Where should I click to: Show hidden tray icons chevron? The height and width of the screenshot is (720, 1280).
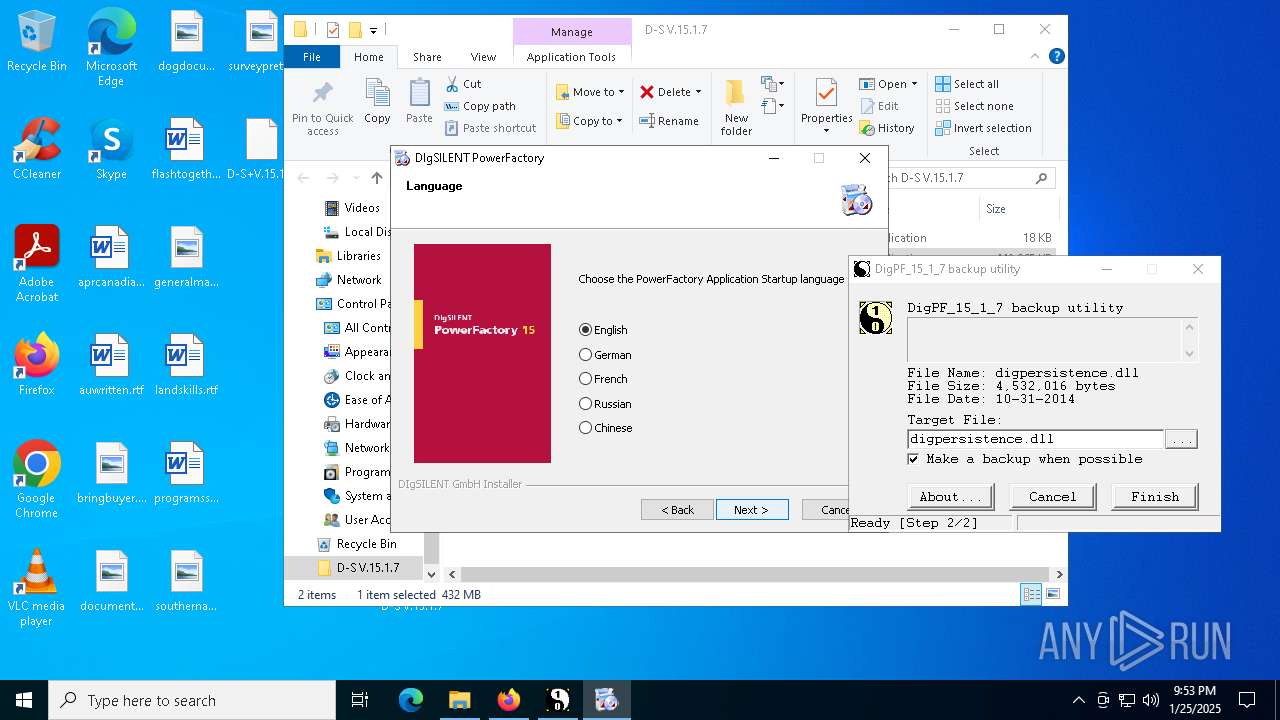click(x=1078, y=700)
